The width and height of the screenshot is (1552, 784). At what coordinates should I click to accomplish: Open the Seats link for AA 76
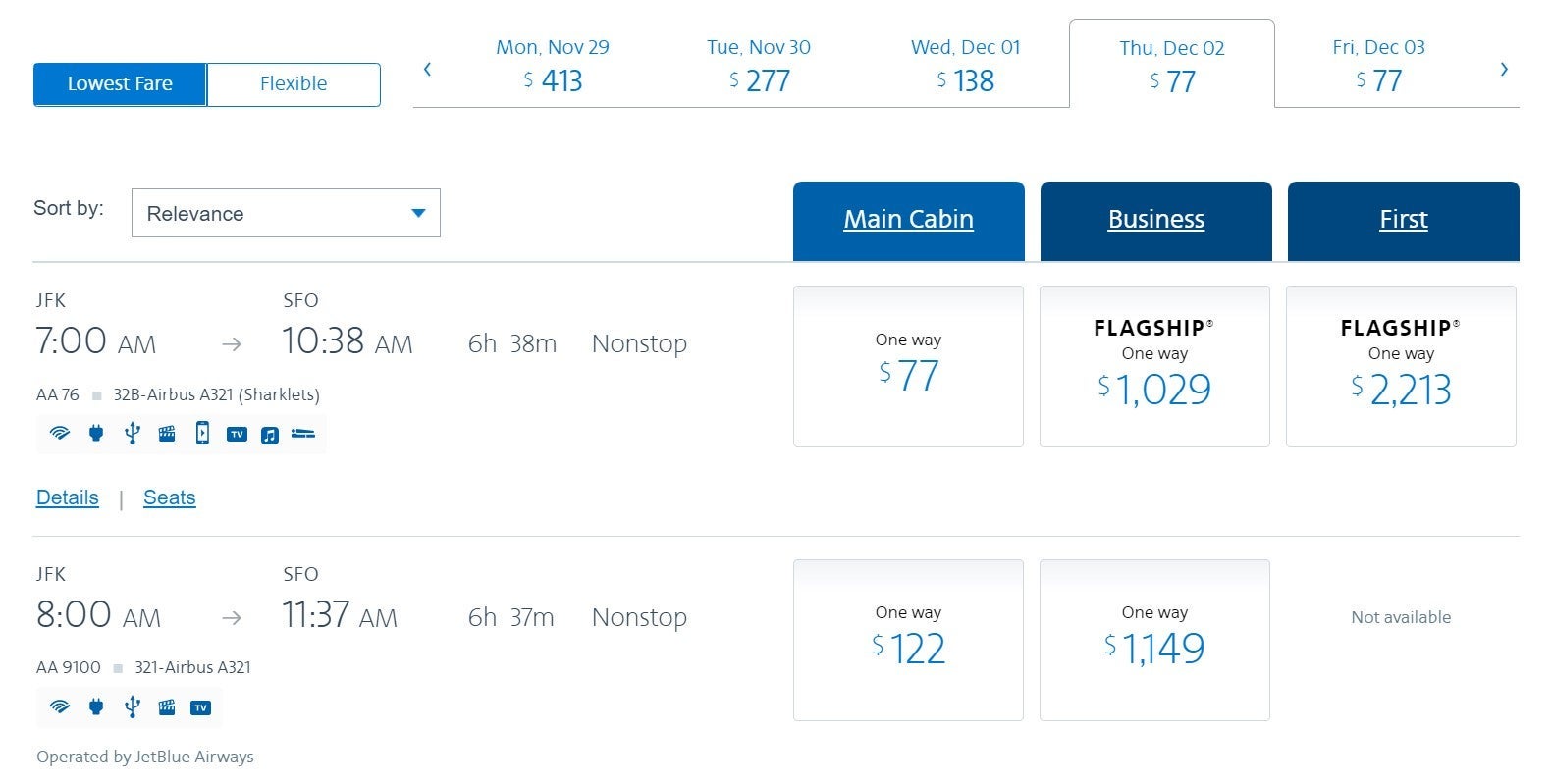tap(170, 497)
